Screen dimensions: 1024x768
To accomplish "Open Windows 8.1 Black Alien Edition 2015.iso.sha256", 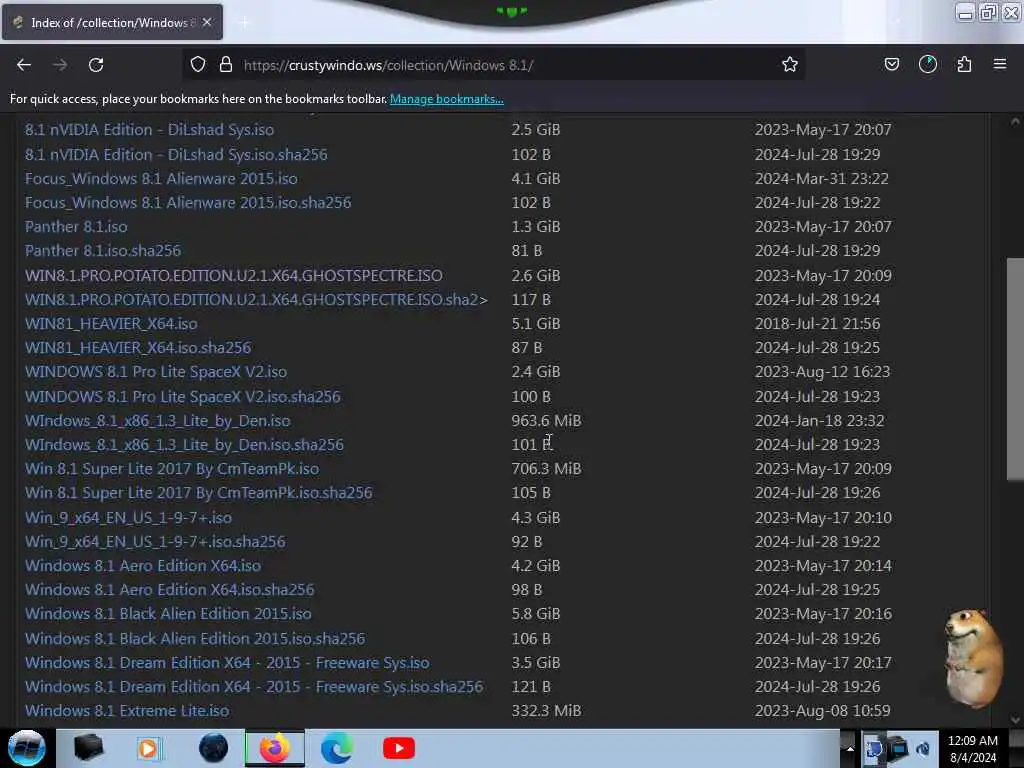I will point(195,639).
